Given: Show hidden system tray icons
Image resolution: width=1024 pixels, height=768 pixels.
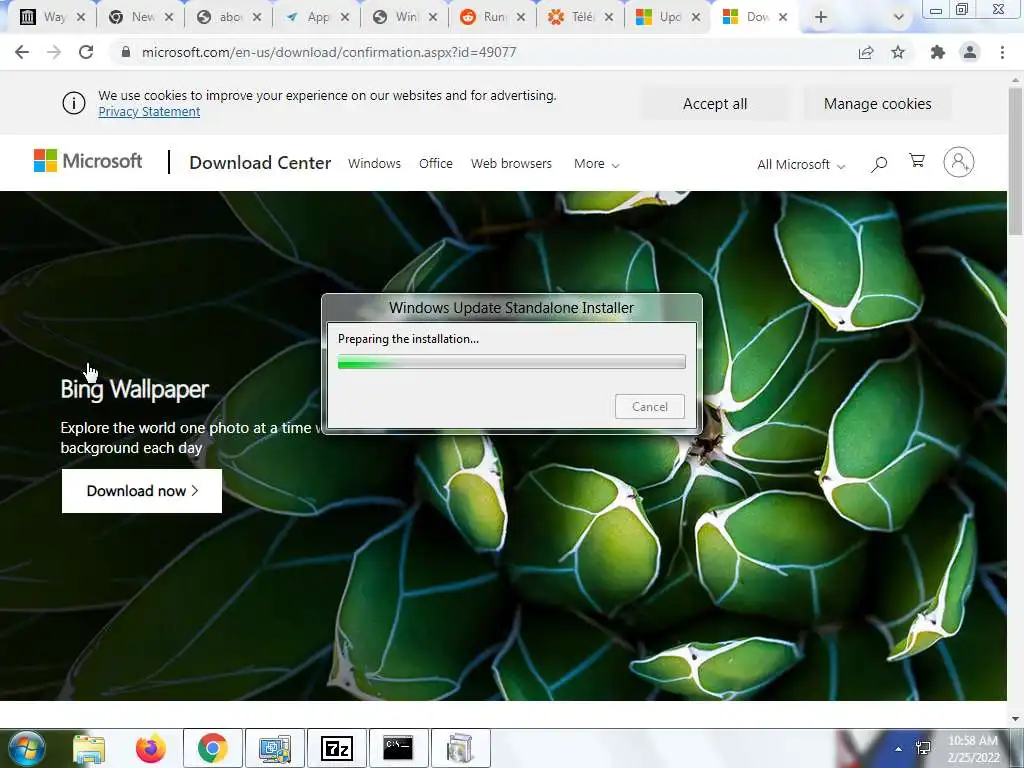Looking at the screenshot, I should tap(899, 750).
